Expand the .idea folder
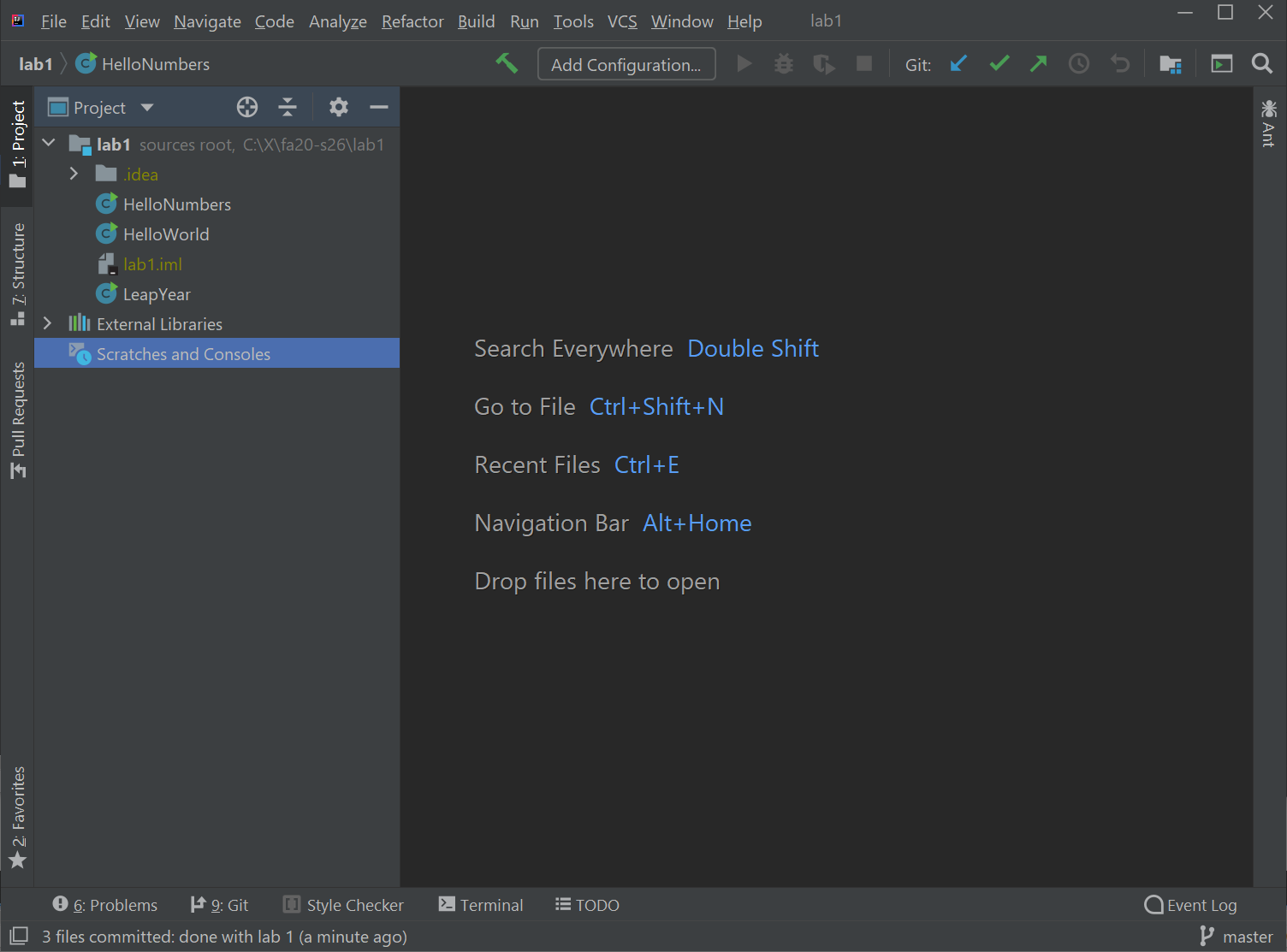 pyautogui.click(x=74, y=174)
